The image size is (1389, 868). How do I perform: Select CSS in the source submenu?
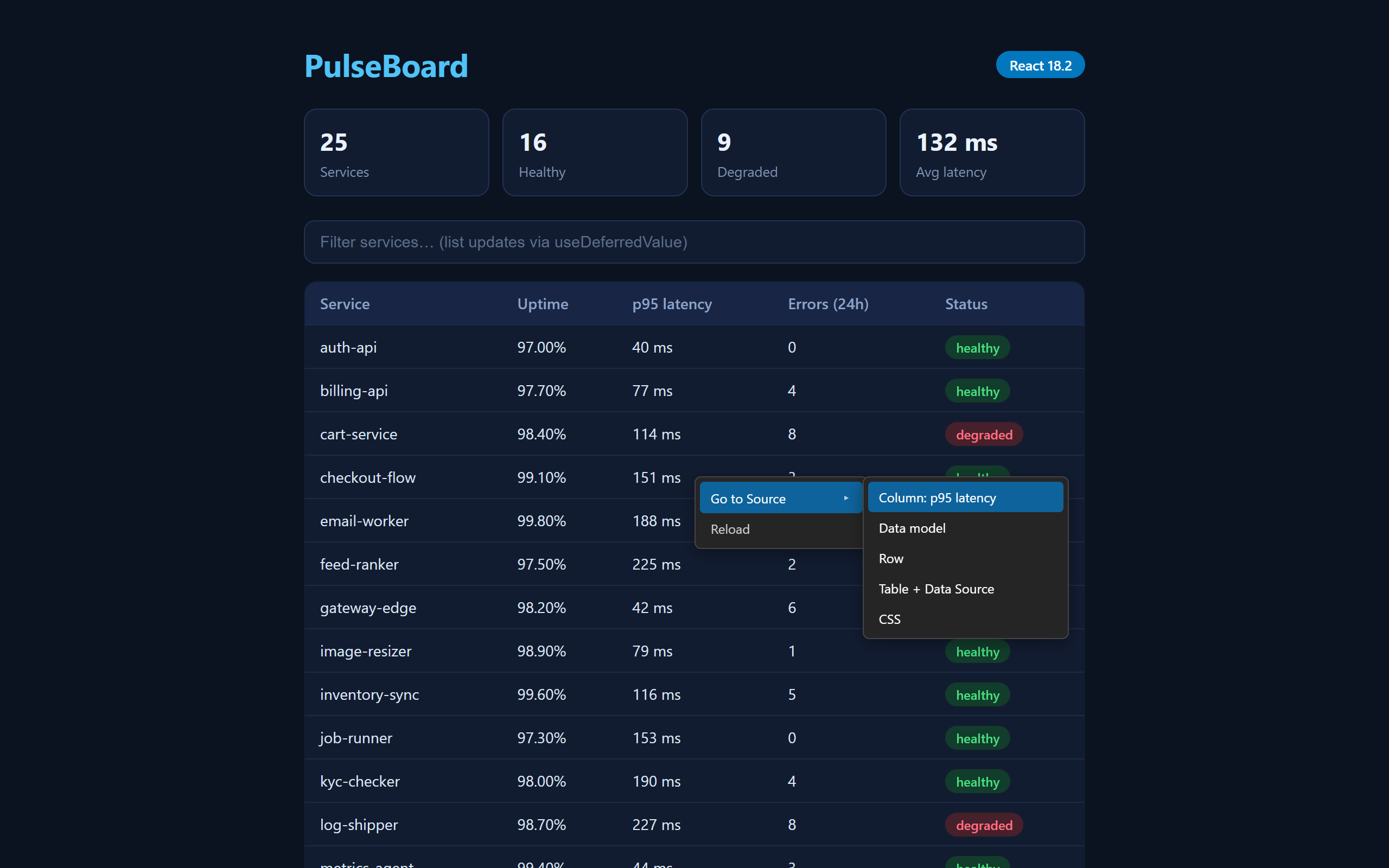[x=965, y=620]
